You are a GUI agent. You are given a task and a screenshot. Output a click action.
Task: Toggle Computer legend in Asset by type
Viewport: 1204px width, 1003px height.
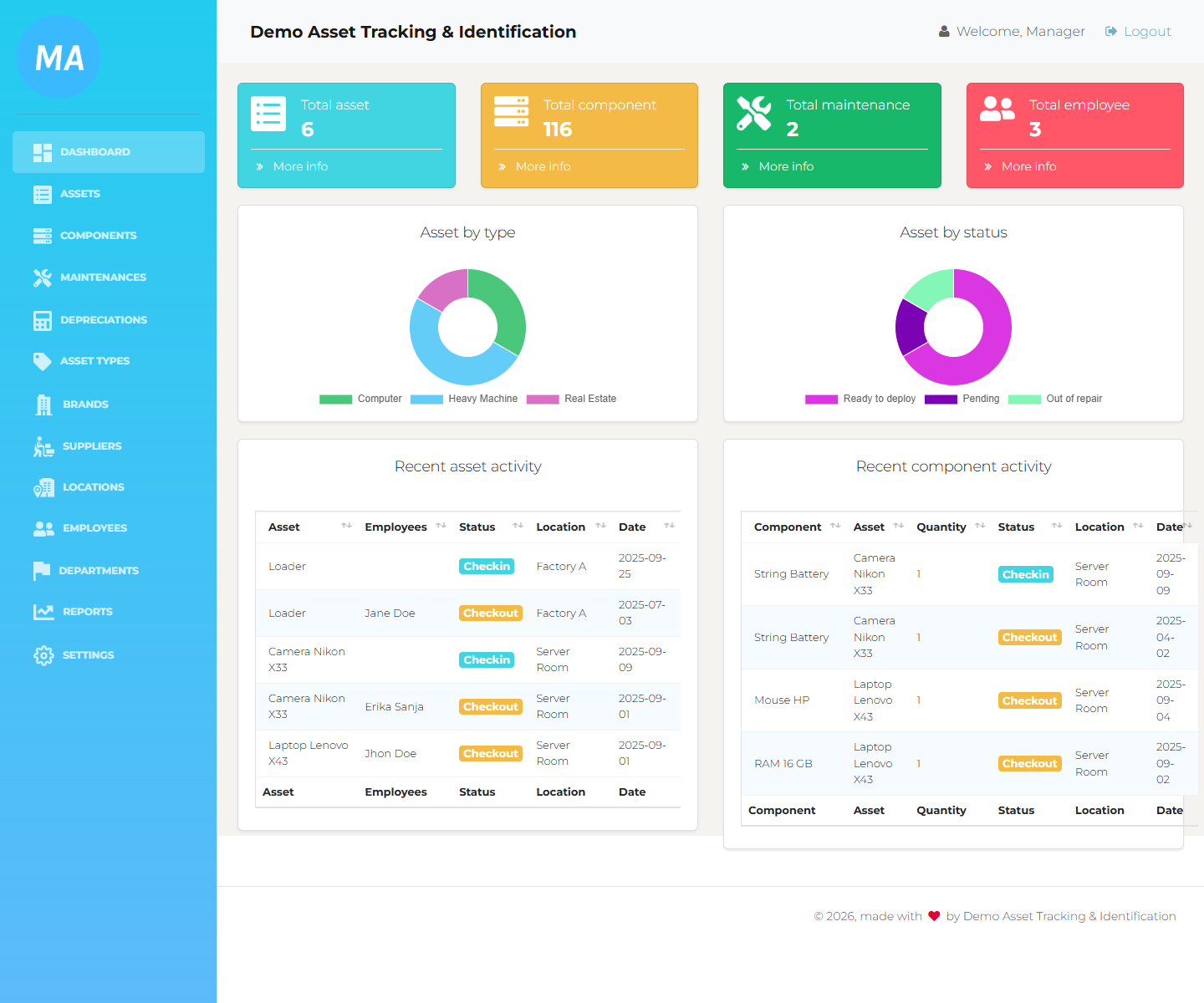(x=360, y=399)
